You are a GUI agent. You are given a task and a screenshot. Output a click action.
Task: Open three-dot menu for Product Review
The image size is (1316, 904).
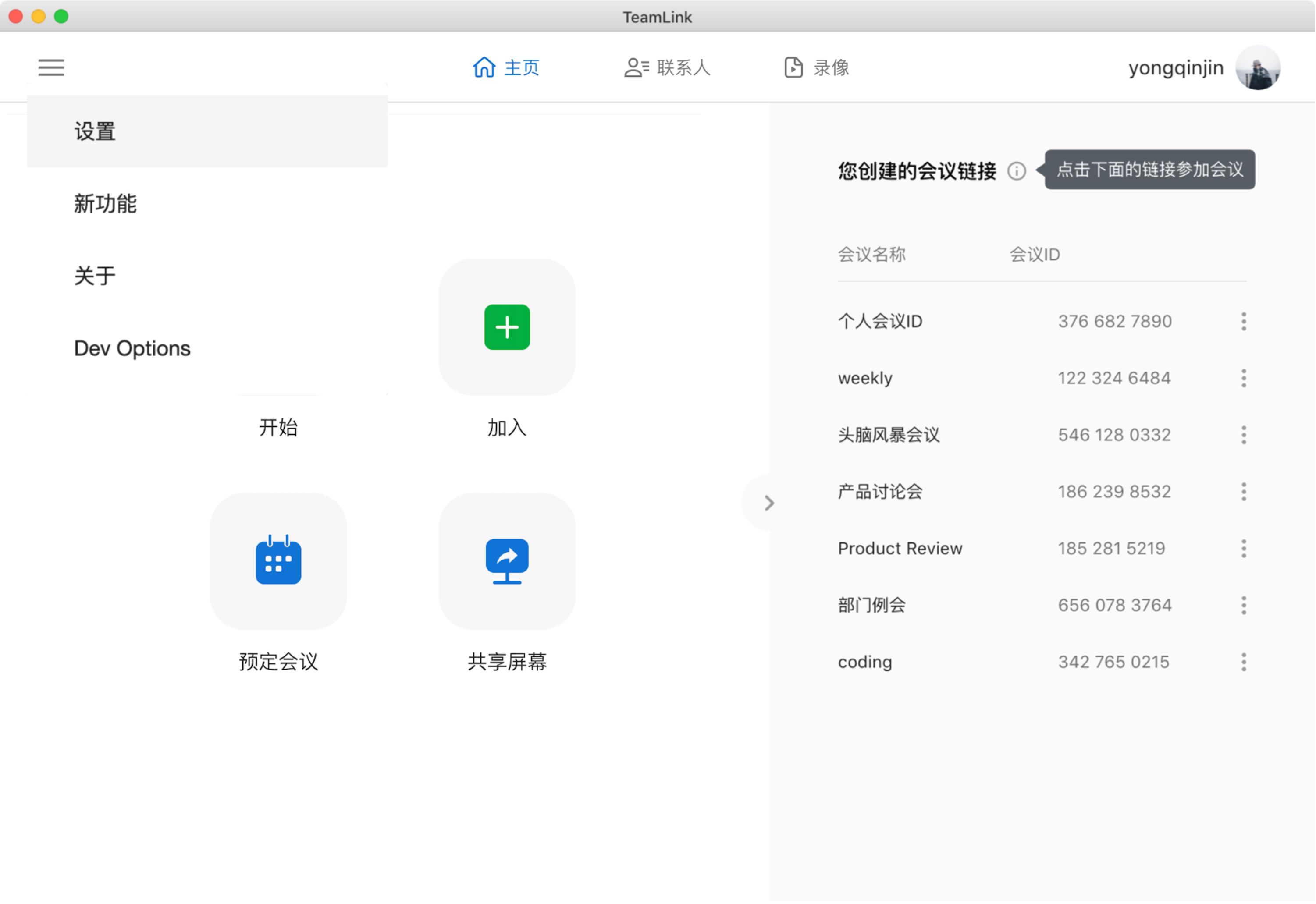pos(1244,548)
